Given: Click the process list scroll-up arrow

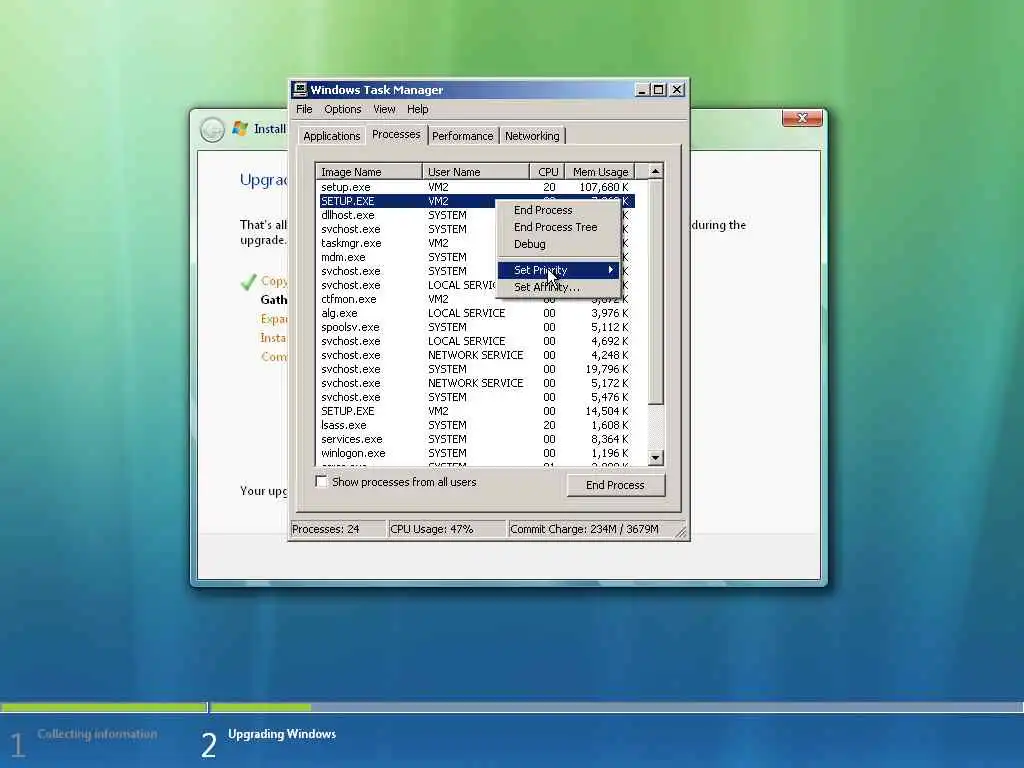Looking at the screenshot, I should pyautogui.click(x=655, y=171).
